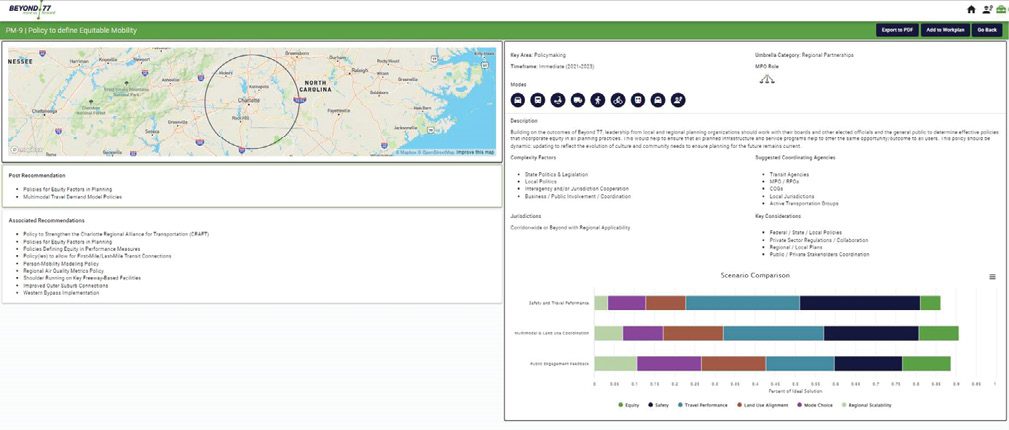
Task: Open the user help icon in header
Action: [x=987, y=9]
